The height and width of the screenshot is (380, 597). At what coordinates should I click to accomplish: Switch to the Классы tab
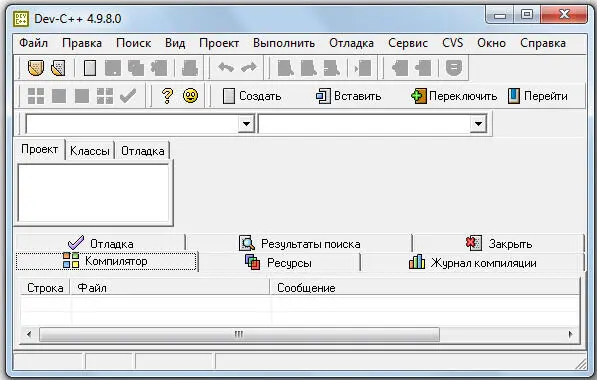point(90,151)
